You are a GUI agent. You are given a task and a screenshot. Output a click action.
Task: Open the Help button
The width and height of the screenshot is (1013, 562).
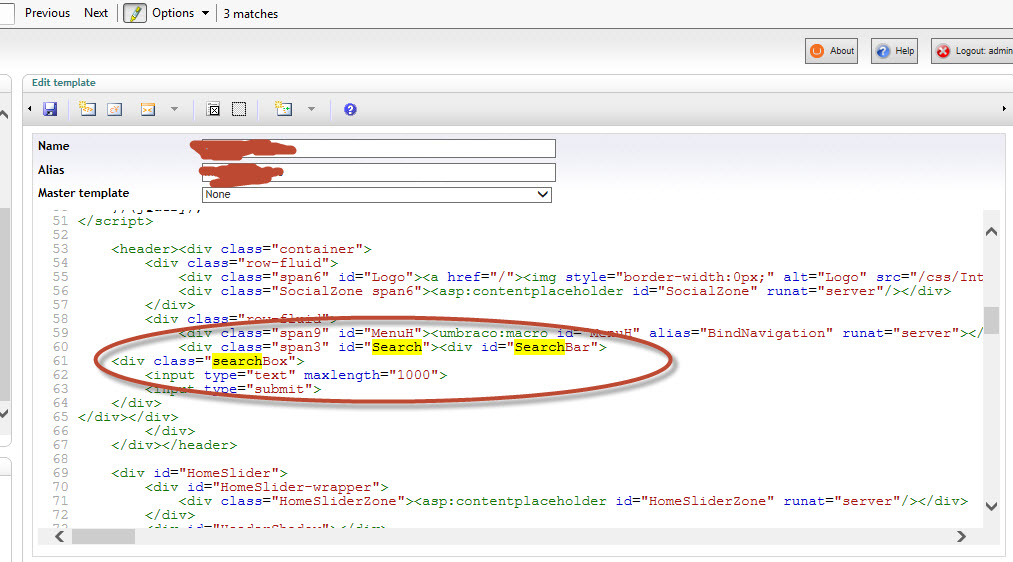(894, 50)
